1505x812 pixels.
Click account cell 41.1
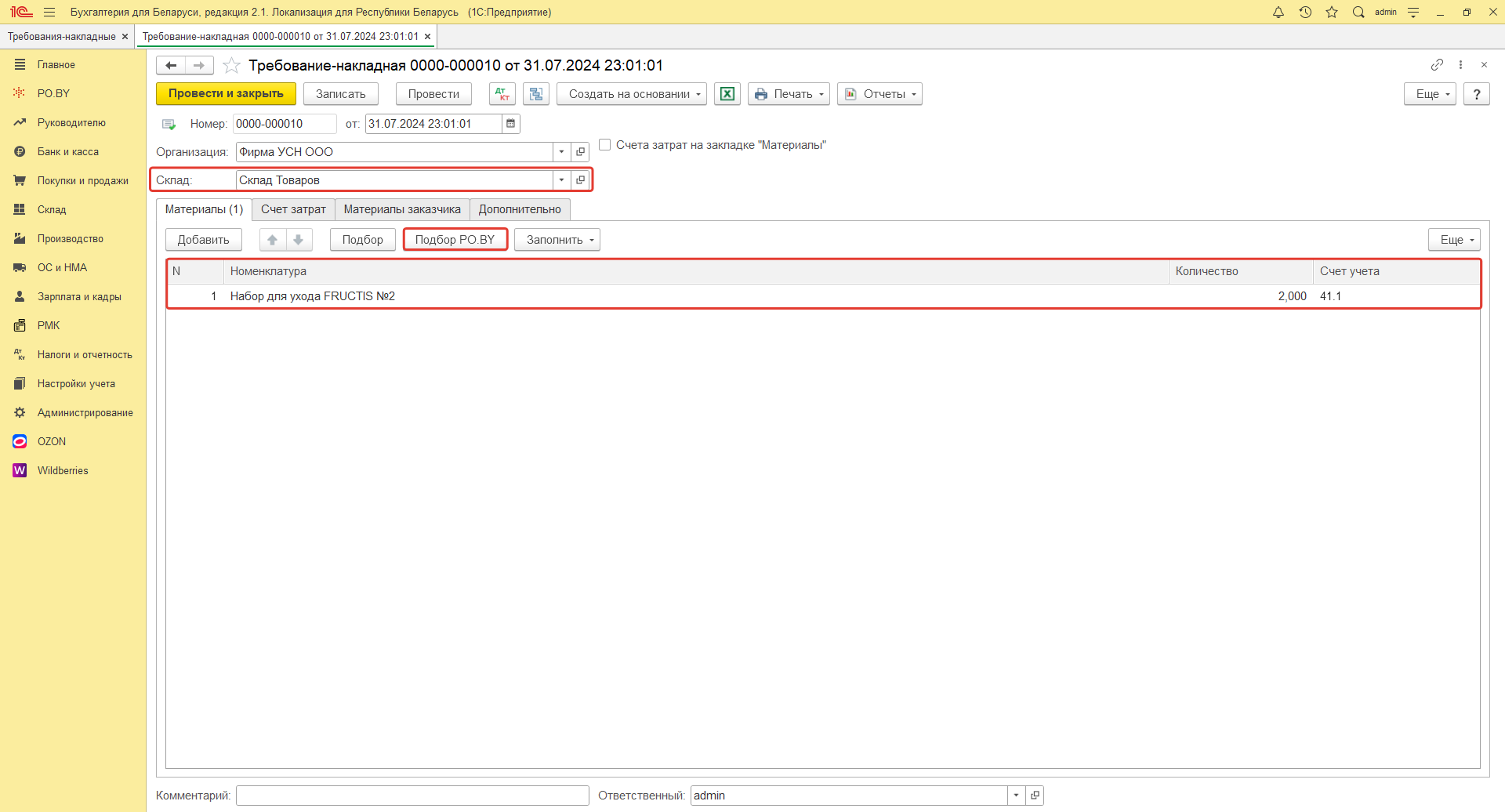point(1396,296)
